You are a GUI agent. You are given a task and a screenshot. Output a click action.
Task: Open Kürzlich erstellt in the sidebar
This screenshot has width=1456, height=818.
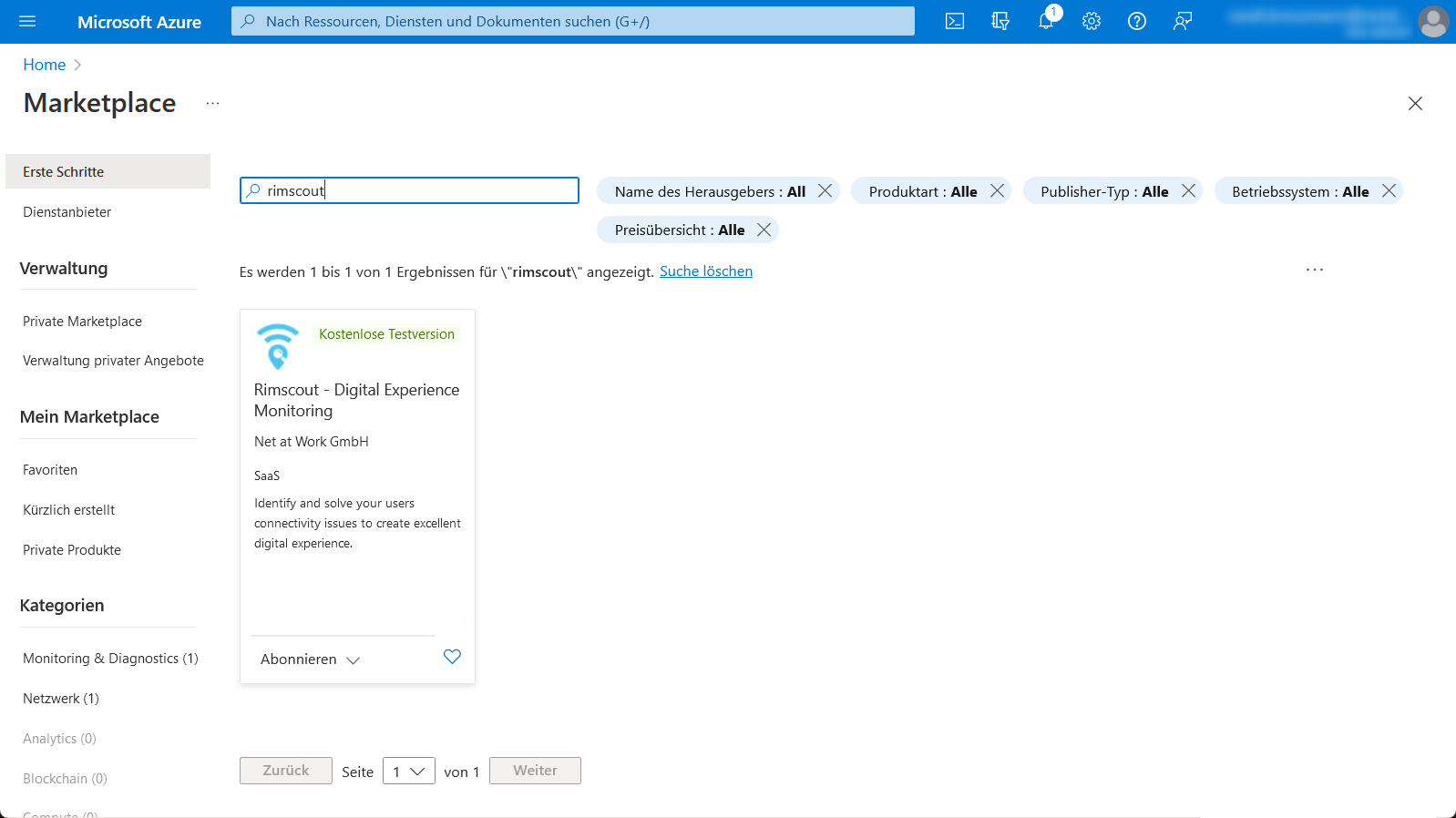tap(69, 510)
